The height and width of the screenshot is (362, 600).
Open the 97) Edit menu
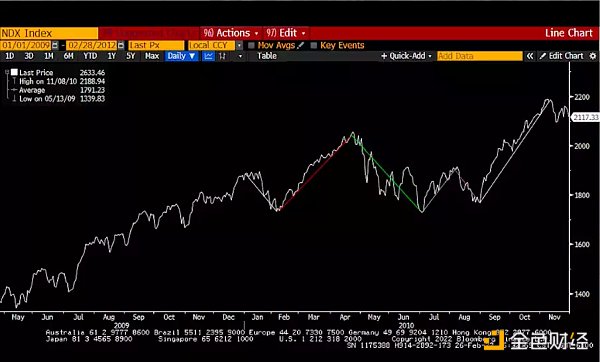pos(286,33)
